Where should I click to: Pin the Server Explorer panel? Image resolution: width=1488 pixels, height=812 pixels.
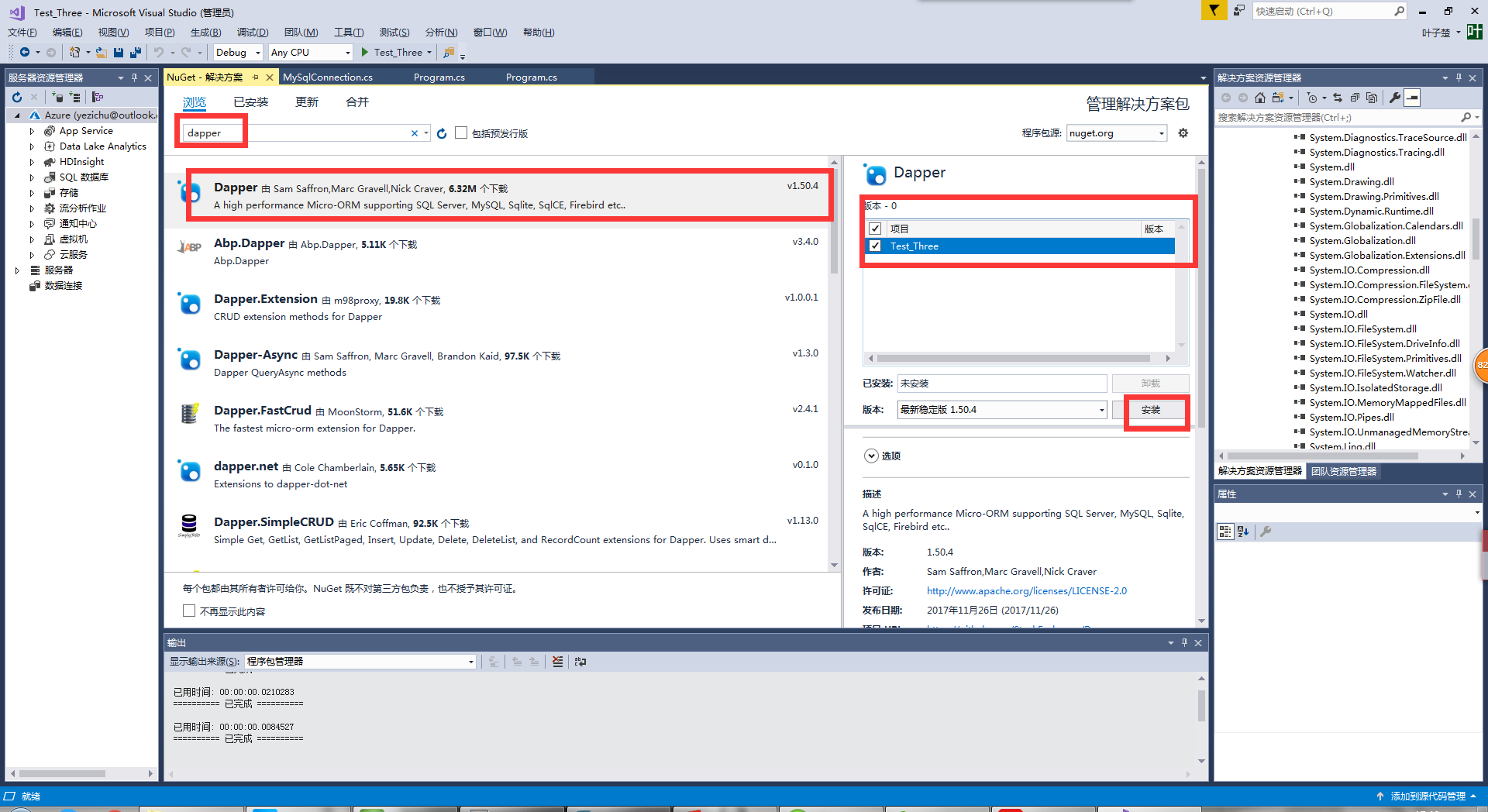point(134,77)
